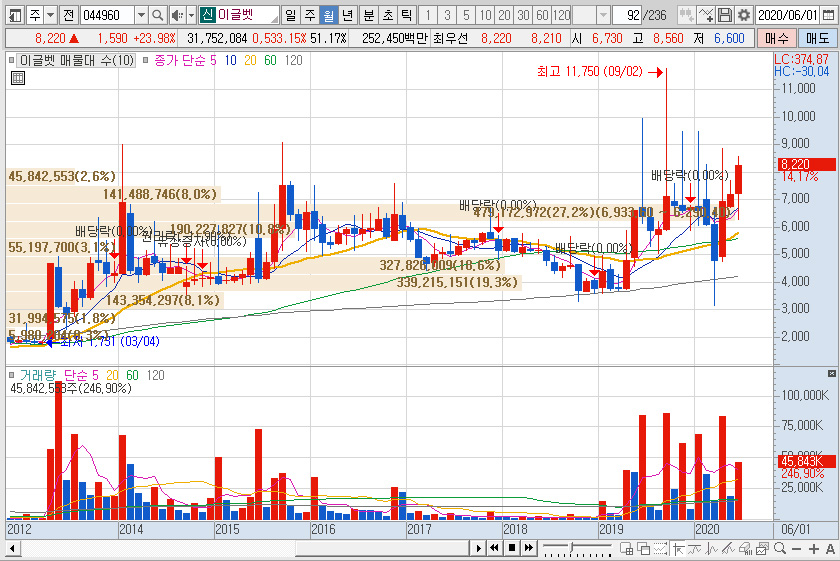The height and width of the screenshot is (561, 840).
Task: Click the stop playback button
Action: click(512, 548)
